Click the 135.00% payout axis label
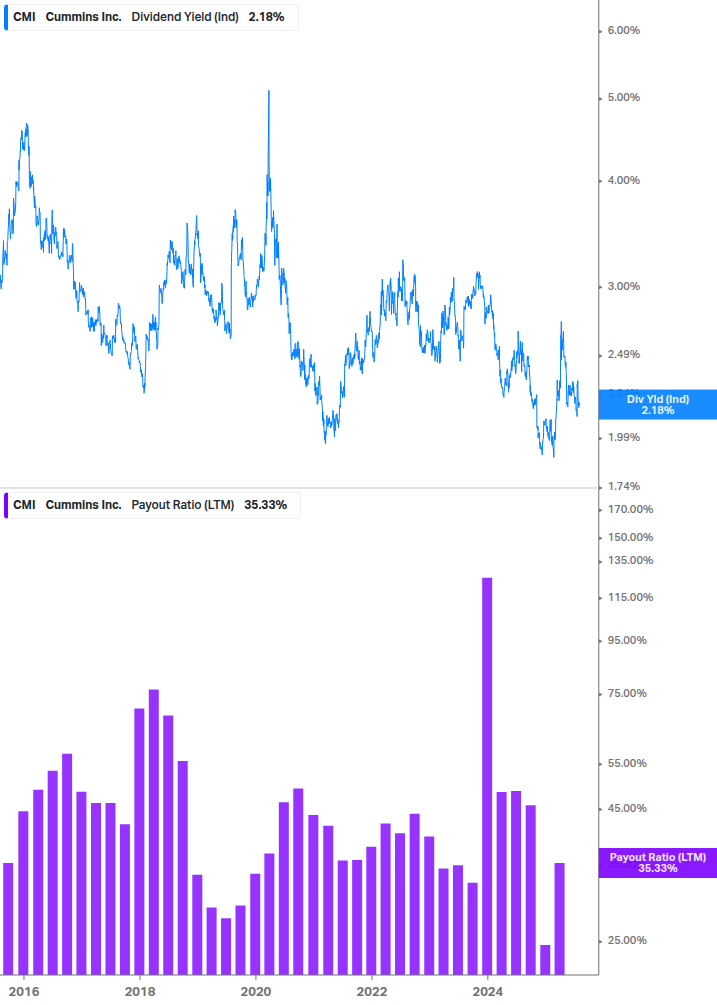The height and width of the screenshot is (1005, 717). (630, 561)
